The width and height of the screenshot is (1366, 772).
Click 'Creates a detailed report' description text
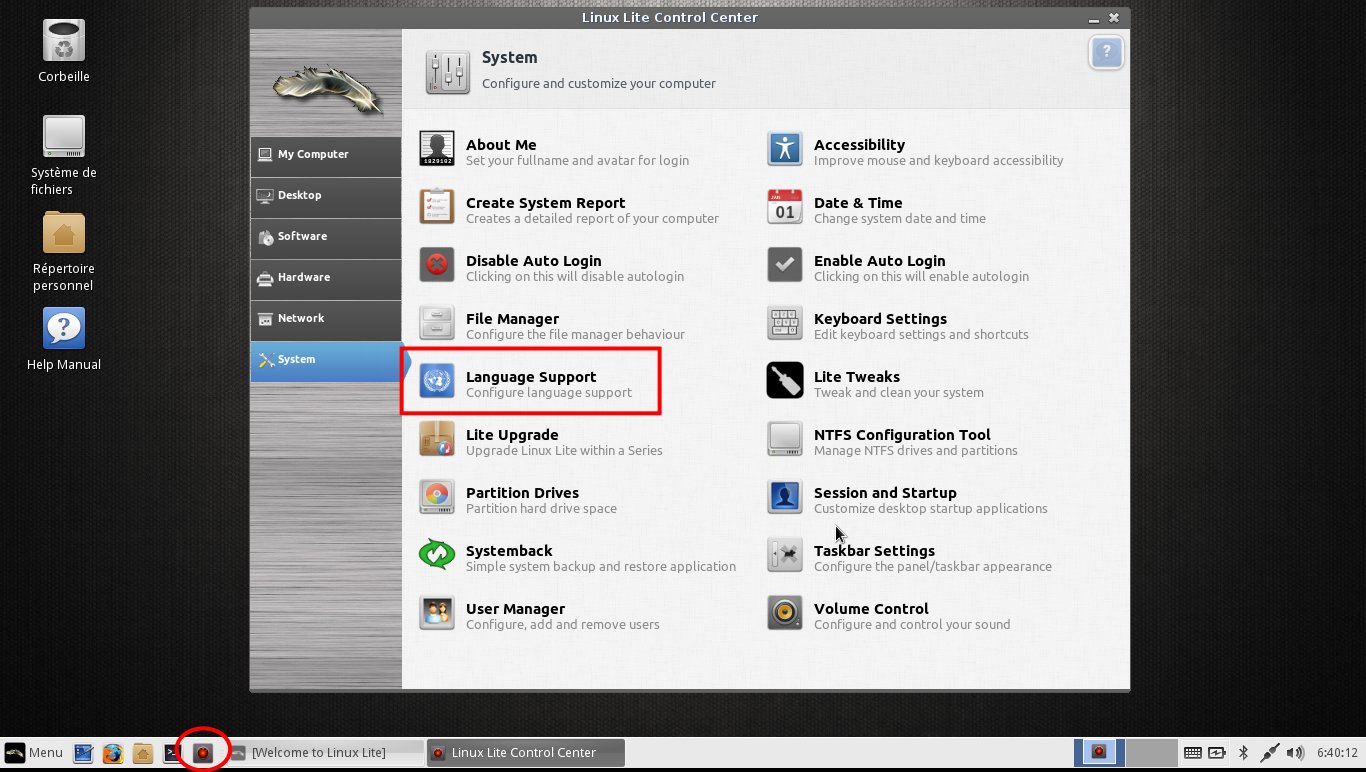[592, 219]
